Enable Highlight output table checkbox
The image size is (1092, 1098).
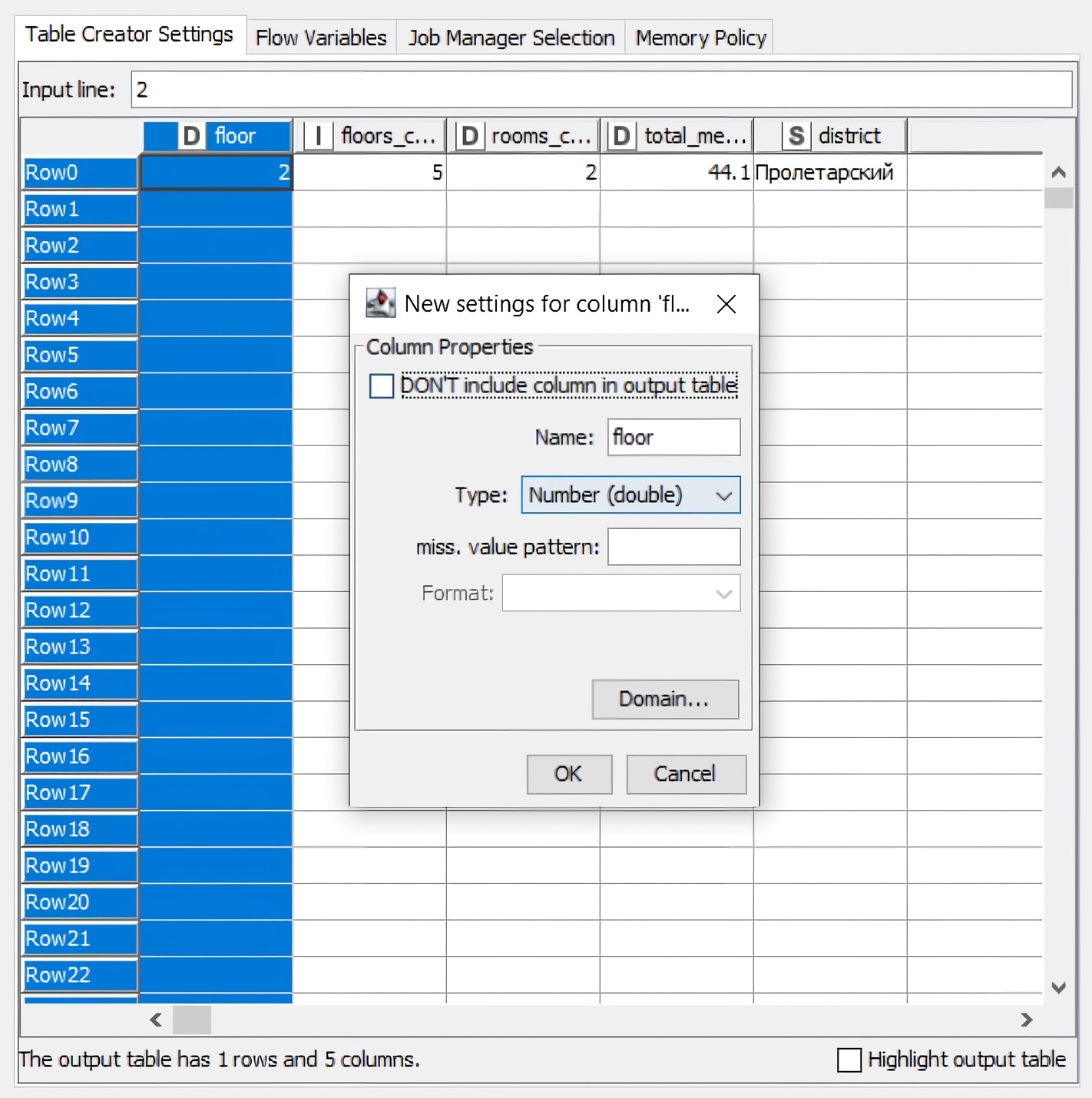click(849, 1060)
